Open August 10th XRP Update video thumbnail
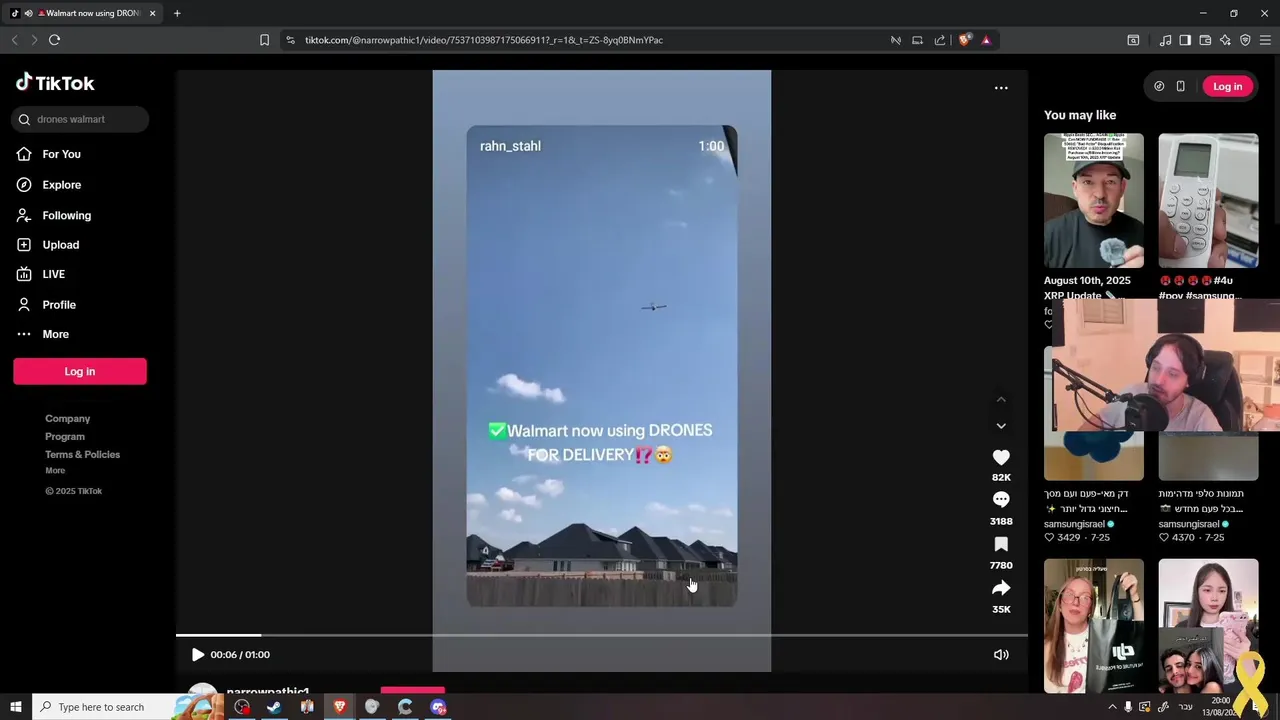The height and width of the screenshot is (720, 1280). [1094, 201]
